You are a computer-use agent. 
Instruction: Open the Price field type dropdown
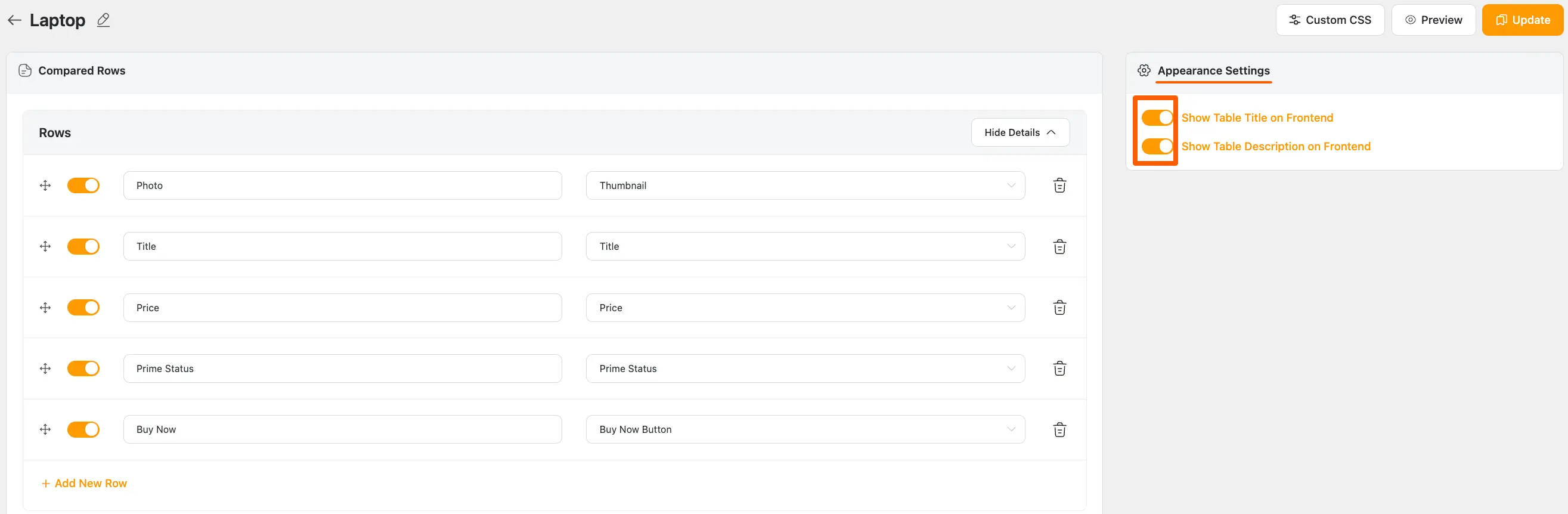coord(805,308)
